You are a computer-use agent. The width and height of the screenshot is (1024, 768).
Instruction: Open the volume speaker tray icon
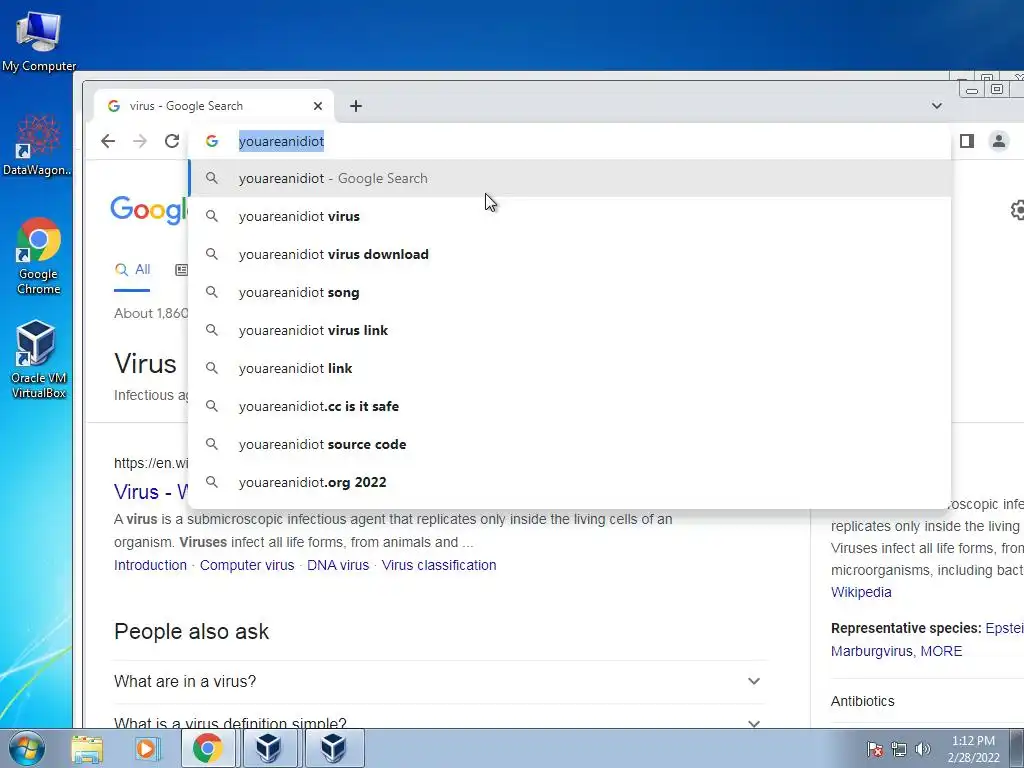click(x=922, y=748)
